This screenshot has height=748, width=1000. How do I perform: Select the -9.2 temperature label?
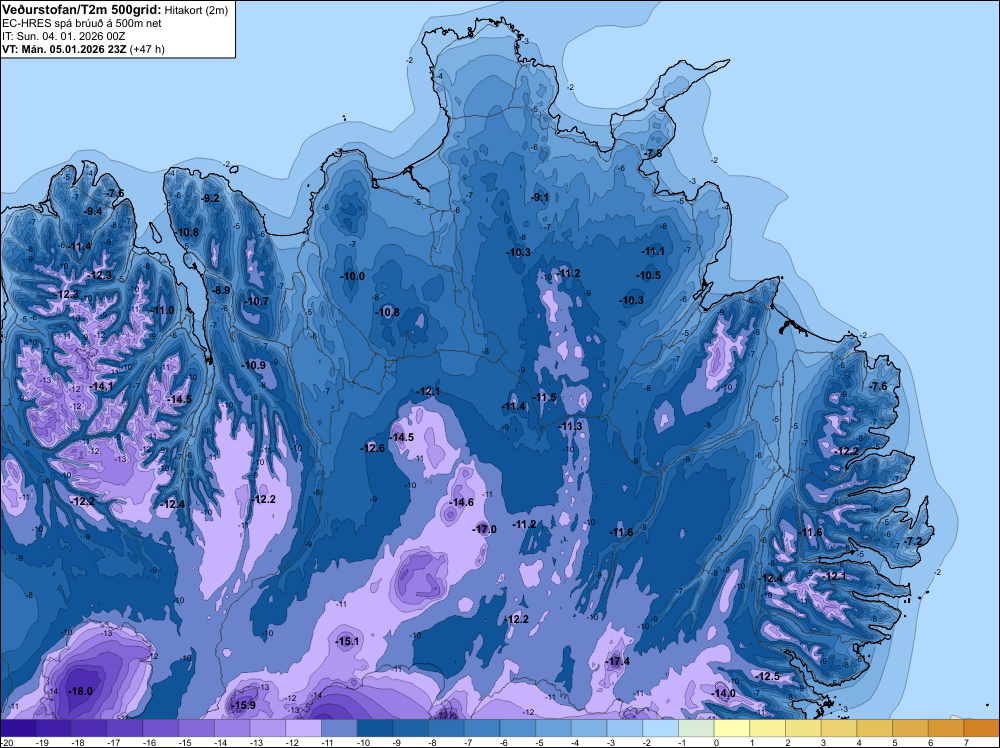click(210, 198)
